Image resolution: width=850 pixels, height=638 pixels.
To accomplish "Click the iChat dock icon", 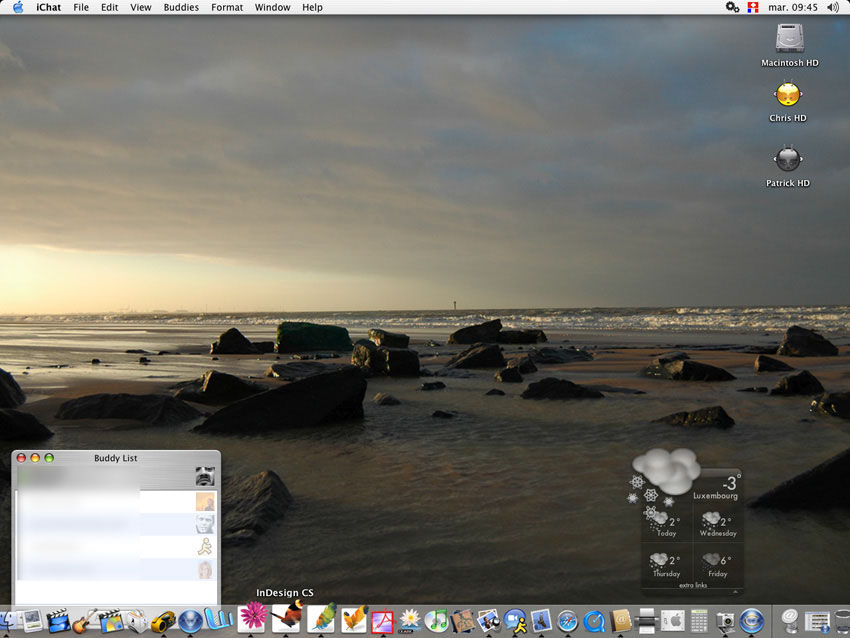I will tap(515, 621).
